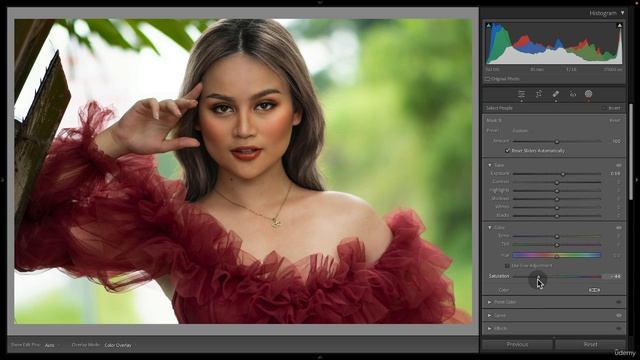Click the Color swatch picker box
This screenshot has width=640, height=360.
point(594,290)
